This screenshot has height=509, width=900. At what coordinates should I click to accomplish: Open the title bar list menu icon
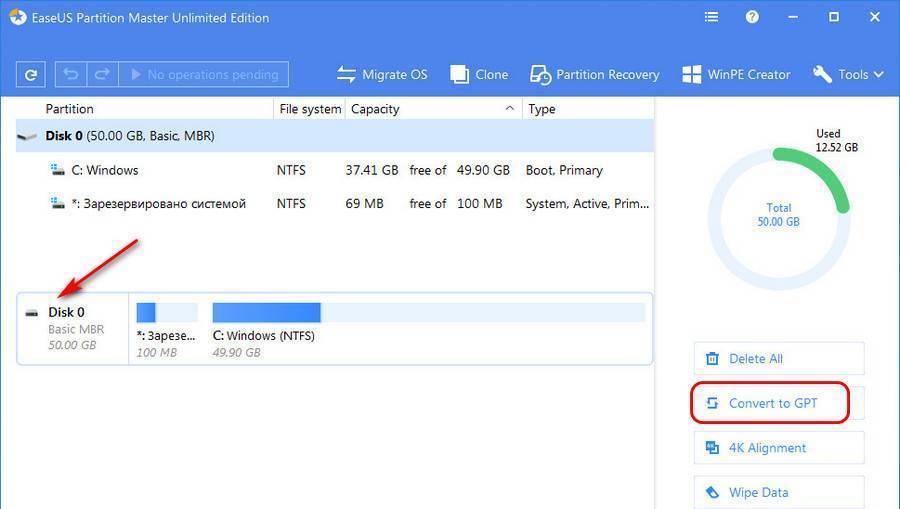point(711,17)
